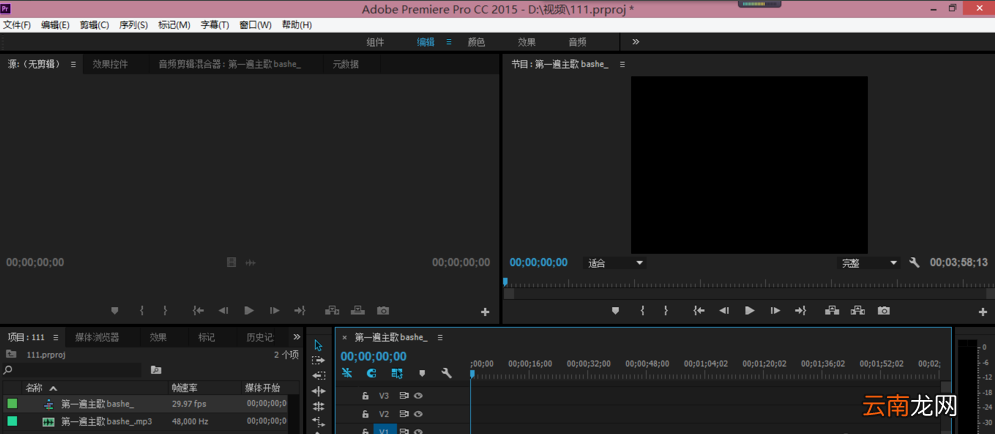995x434 pixels.
Task: Go up one folder level in Project panel
Action: 11,353
